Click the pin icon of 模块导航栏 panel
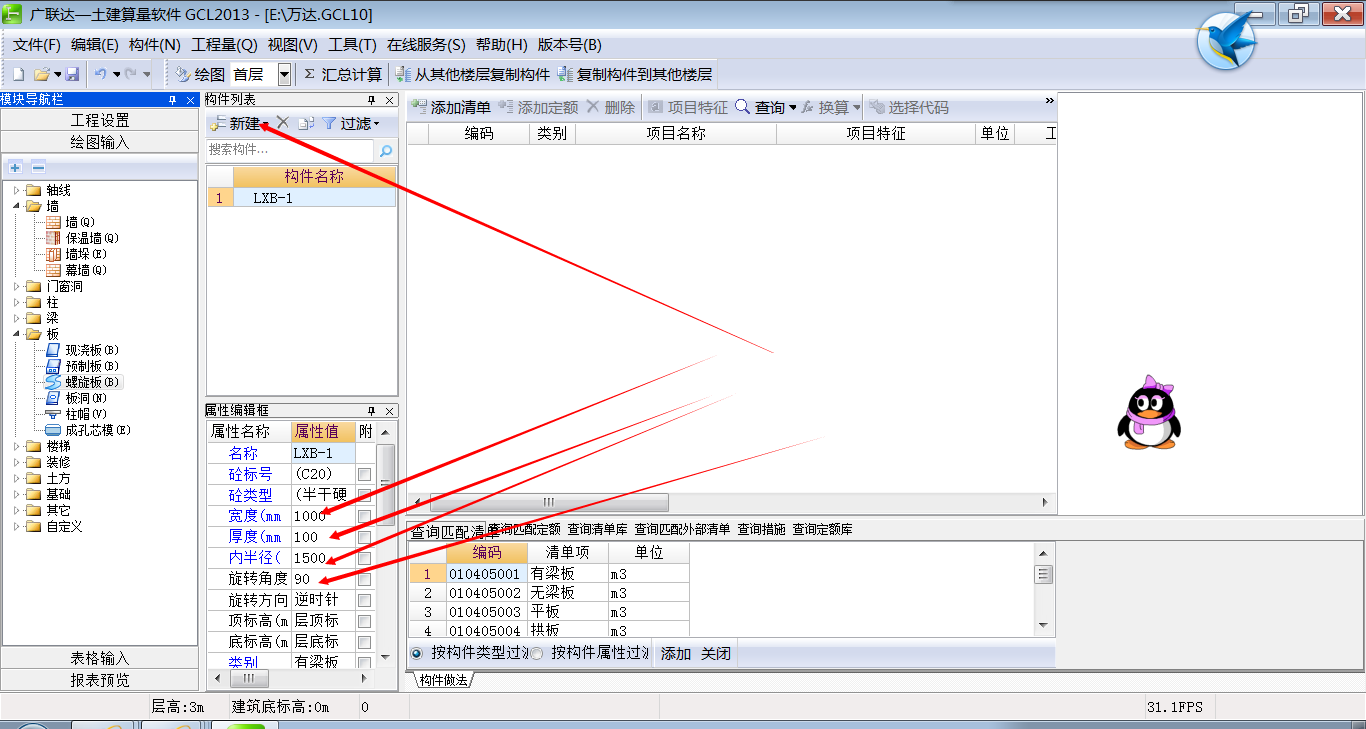This screenshot has height=729, width=1366. point(171,99)
